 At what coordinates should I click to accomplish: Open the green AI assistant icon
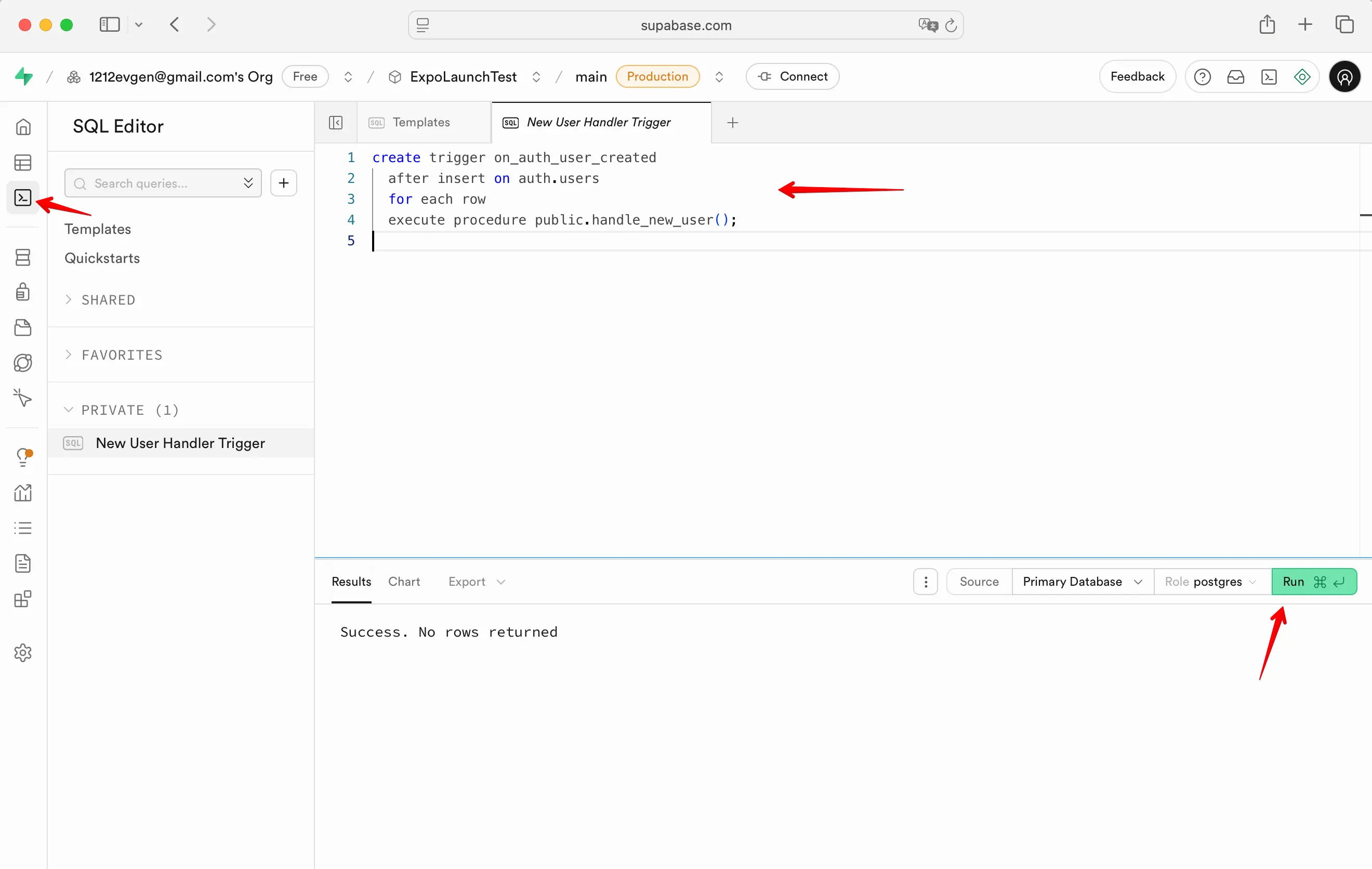point(1302,76)
